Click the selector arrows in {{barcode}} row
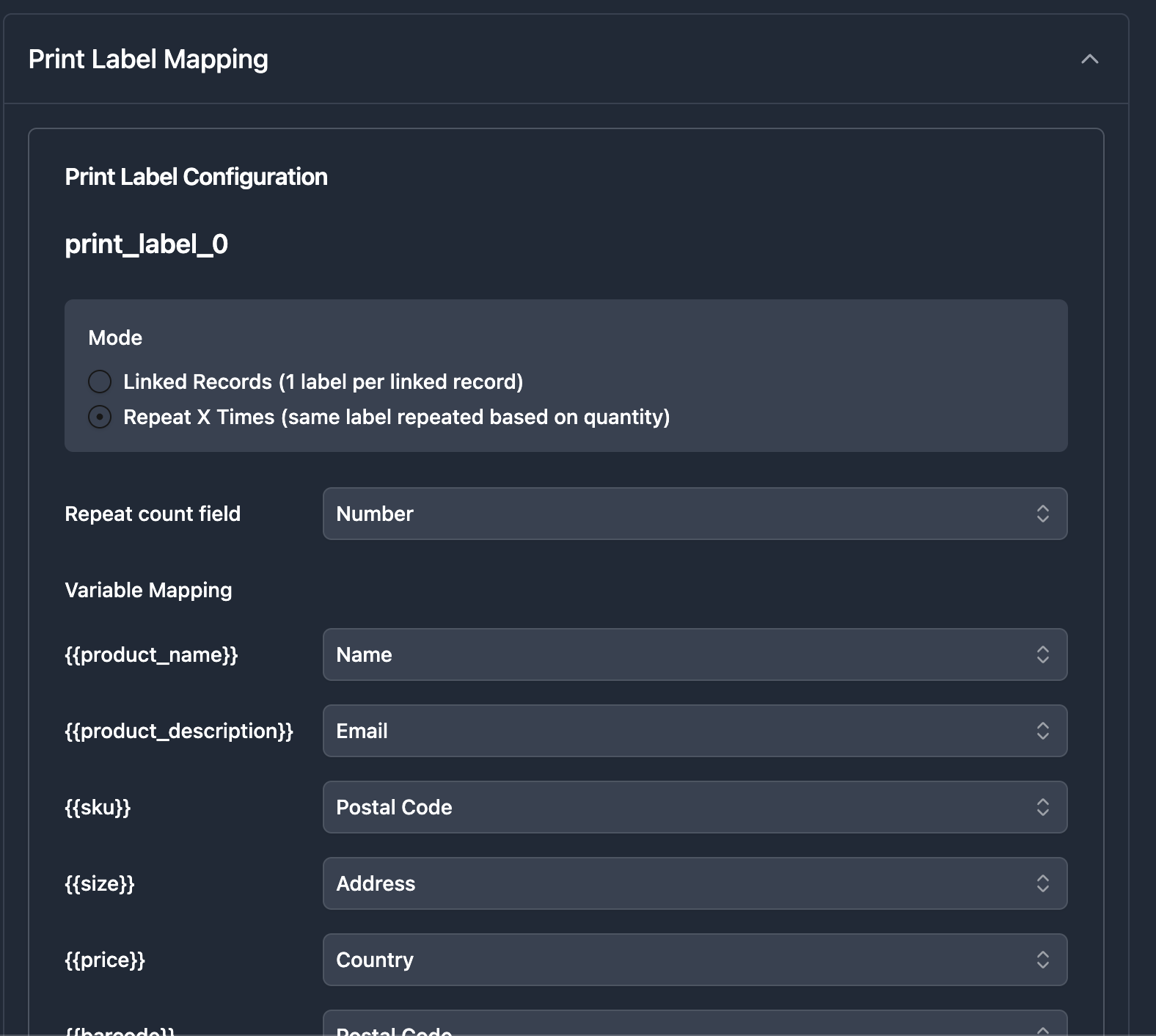Image resolution: width=1156 pixels, height=1036 pixels. 1042,1029
